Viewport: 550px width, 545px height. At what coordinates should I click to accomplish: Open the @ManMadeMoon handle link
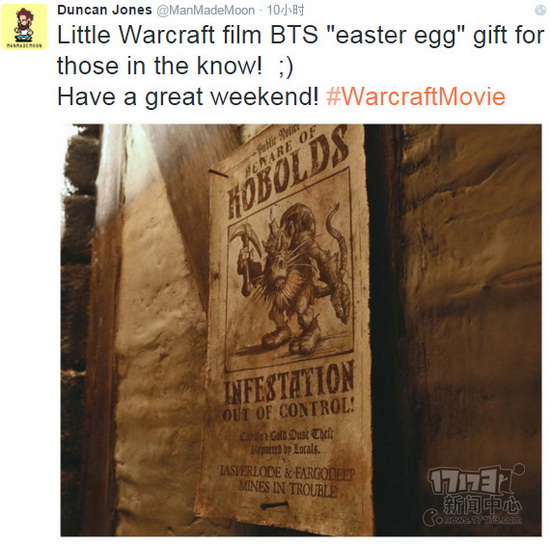coord(206,10)
